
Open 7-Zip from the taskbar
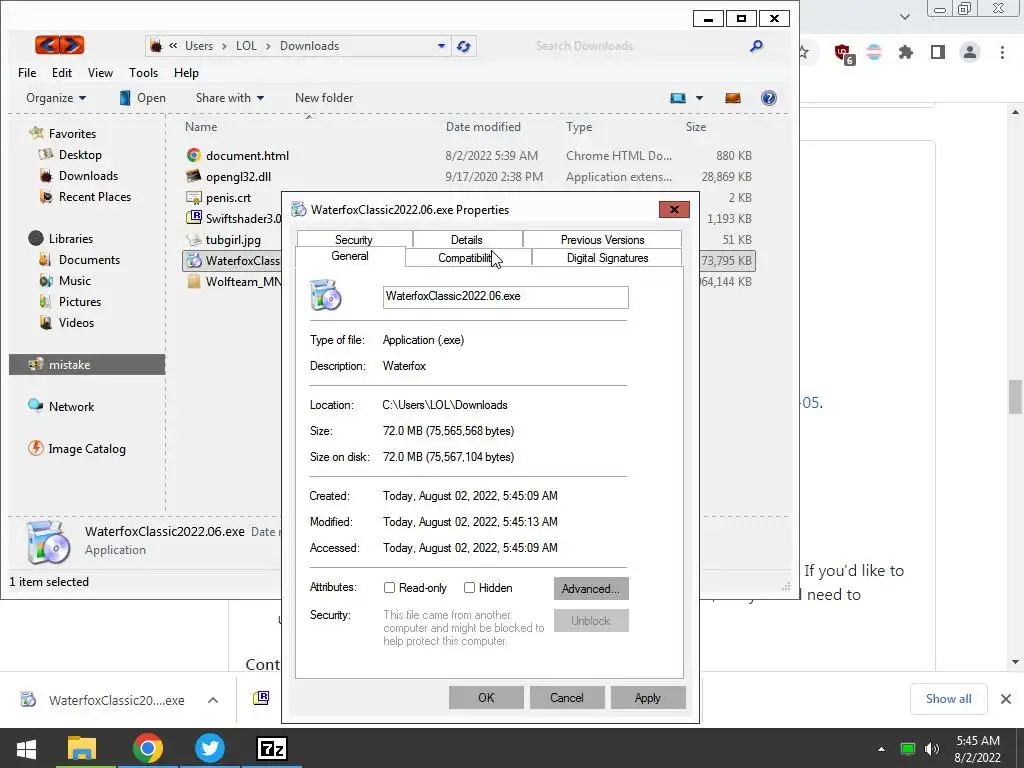(272, 748)
